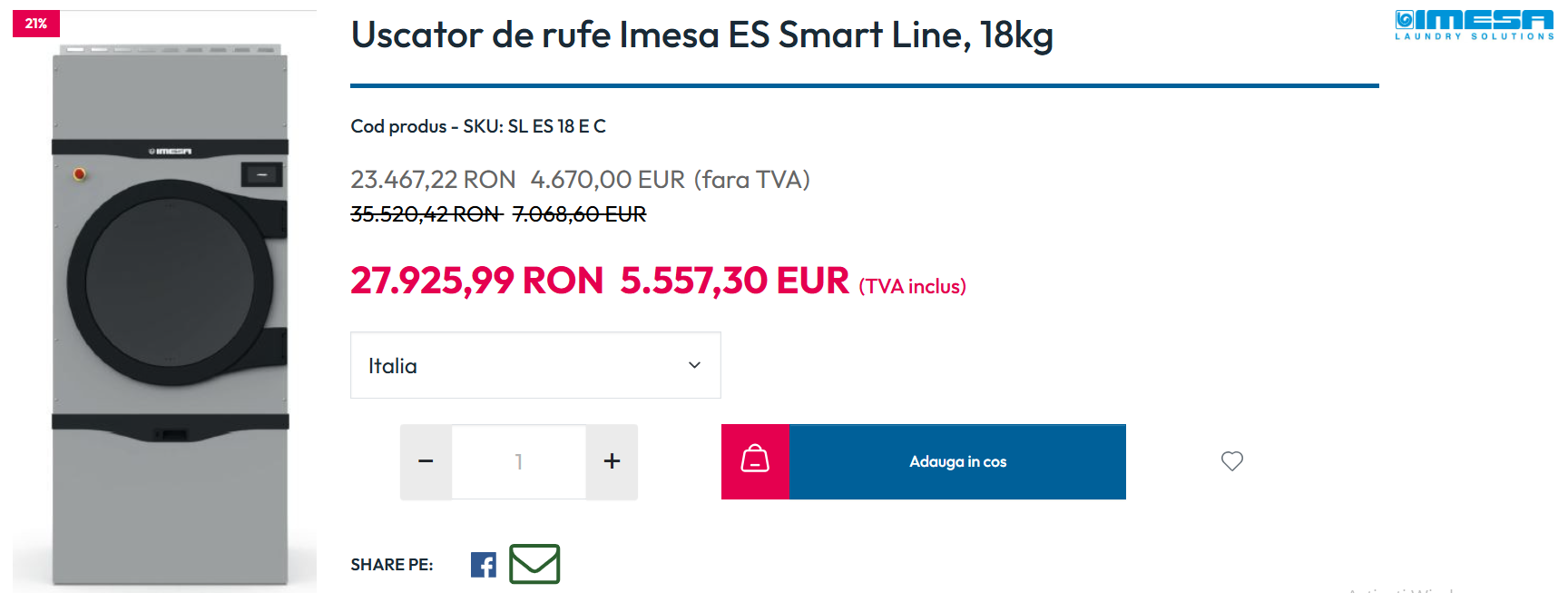This screenshot has height=593, width=1568.
Task: Increase quantity with the plus button
Action: click(x=612, y=461)
